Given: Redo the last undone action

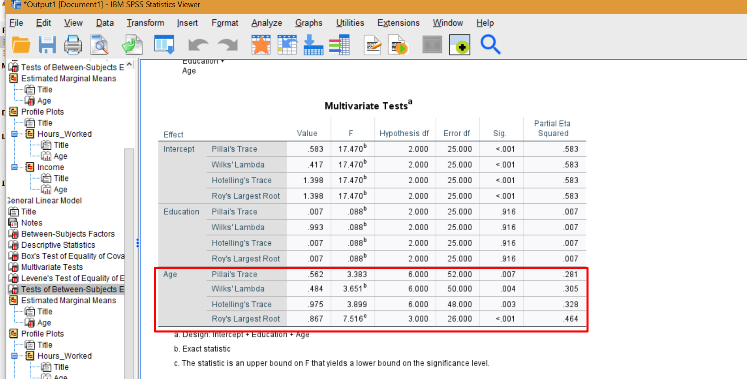Looking at the screenshot, I should (x=228, y=46).
